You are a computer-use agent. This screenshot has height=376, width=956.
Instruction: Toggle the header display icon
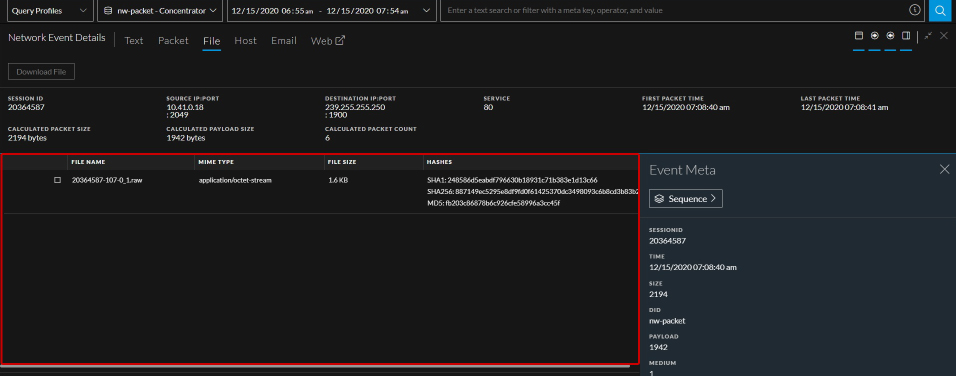[858, 36]
